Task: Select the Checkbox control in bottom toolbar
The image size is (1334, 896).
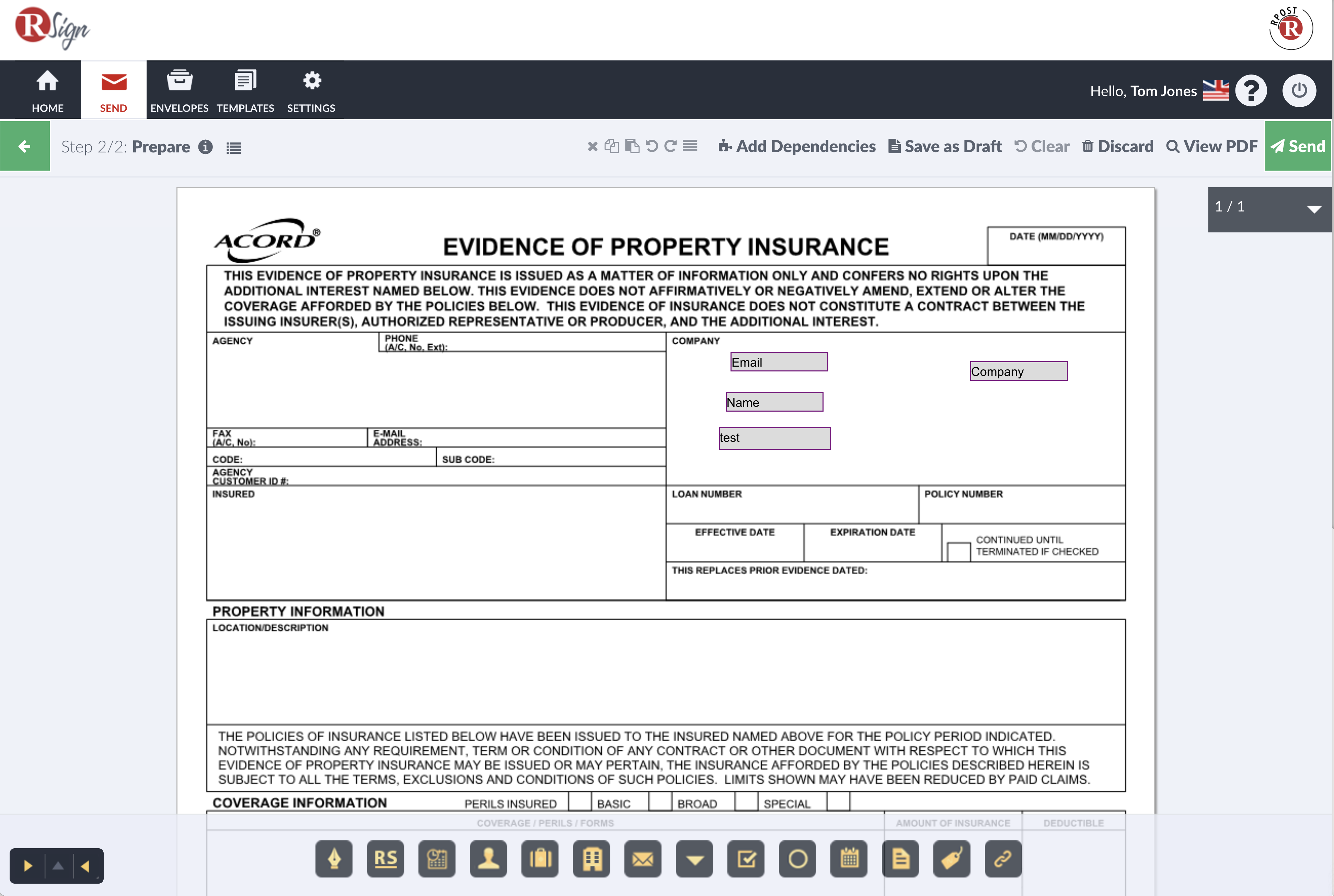Action: pos(746,858)
